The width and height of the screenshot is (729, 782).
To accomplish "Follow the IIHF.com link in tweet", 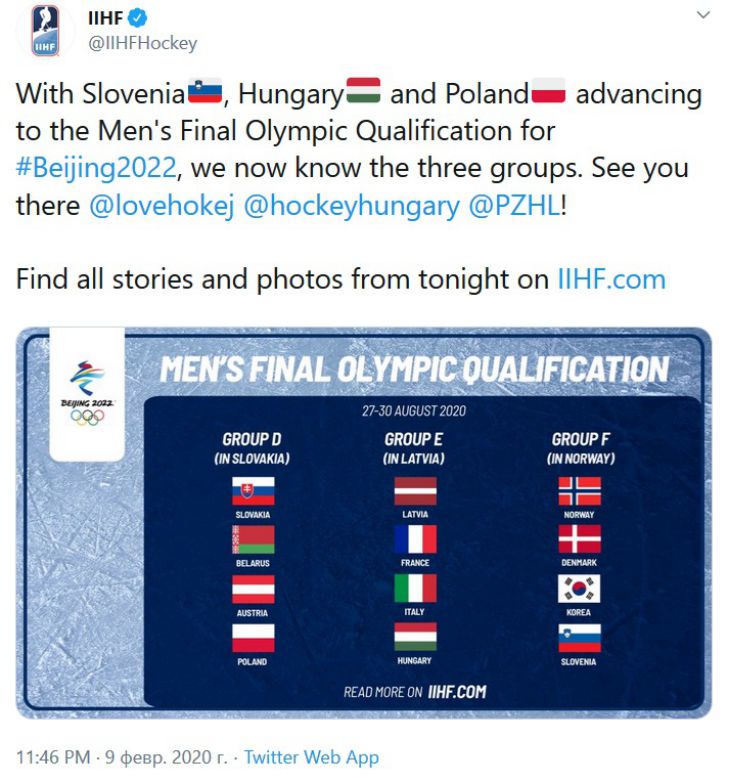I will pyautogui.click(x=611, y=278).
